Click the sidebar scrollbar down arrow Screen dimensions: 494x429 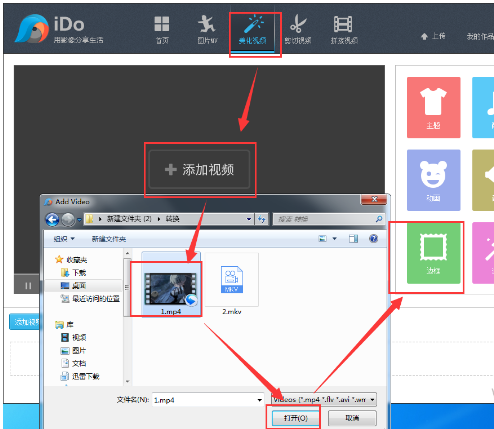pos(127,381)
